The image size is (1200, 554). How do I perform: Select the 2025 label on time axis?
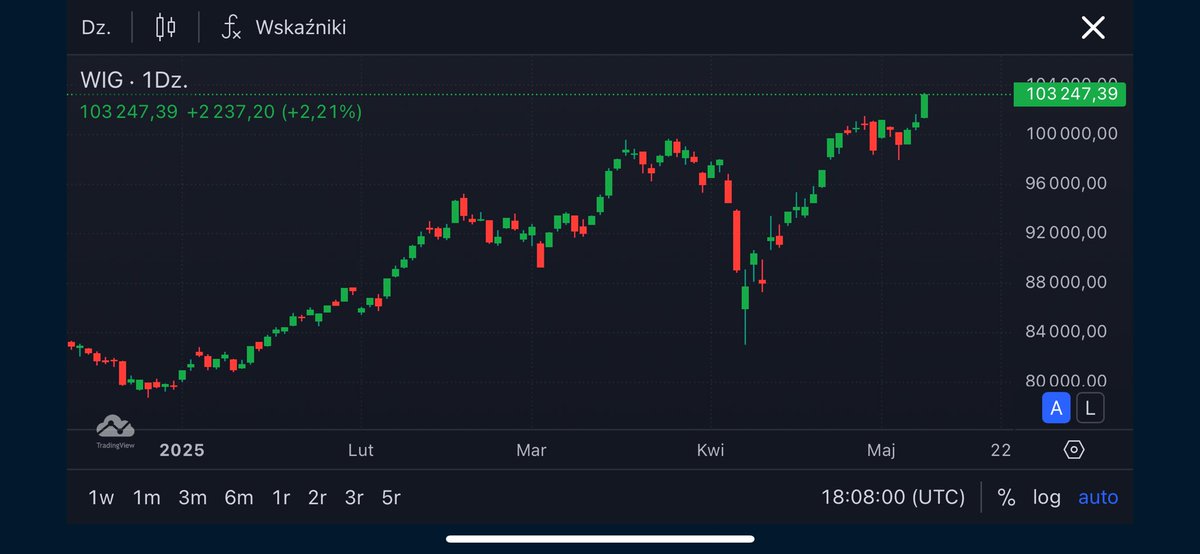click(182, 450)
